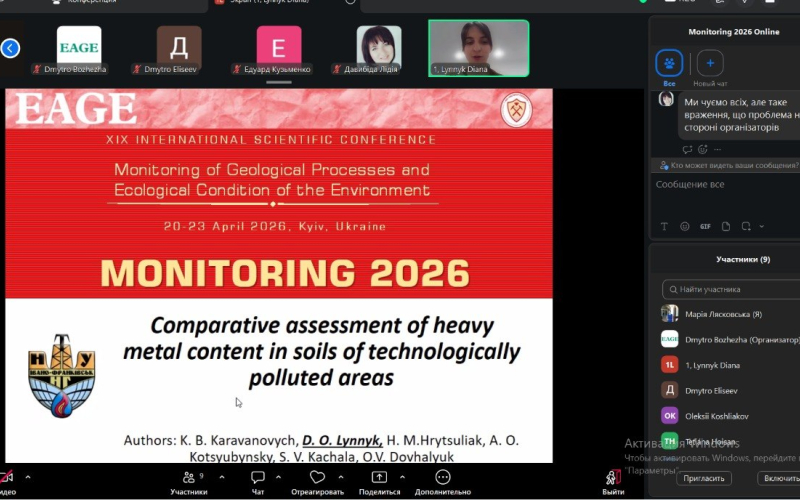Select Dmytro Bozhezha (Организатор) in participants list

click(730, 340)
